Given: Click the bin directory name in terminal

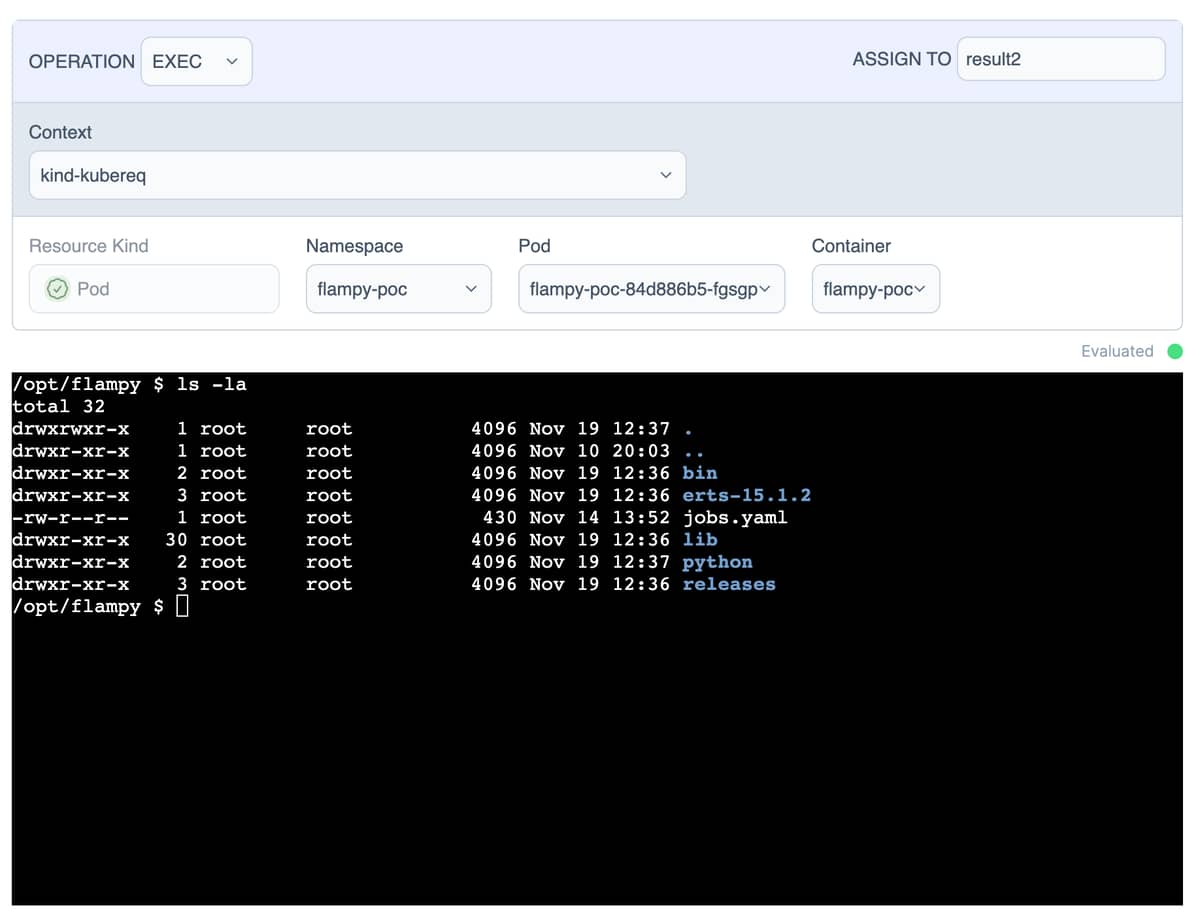Looking at the screenshot, I should (699, 473).
